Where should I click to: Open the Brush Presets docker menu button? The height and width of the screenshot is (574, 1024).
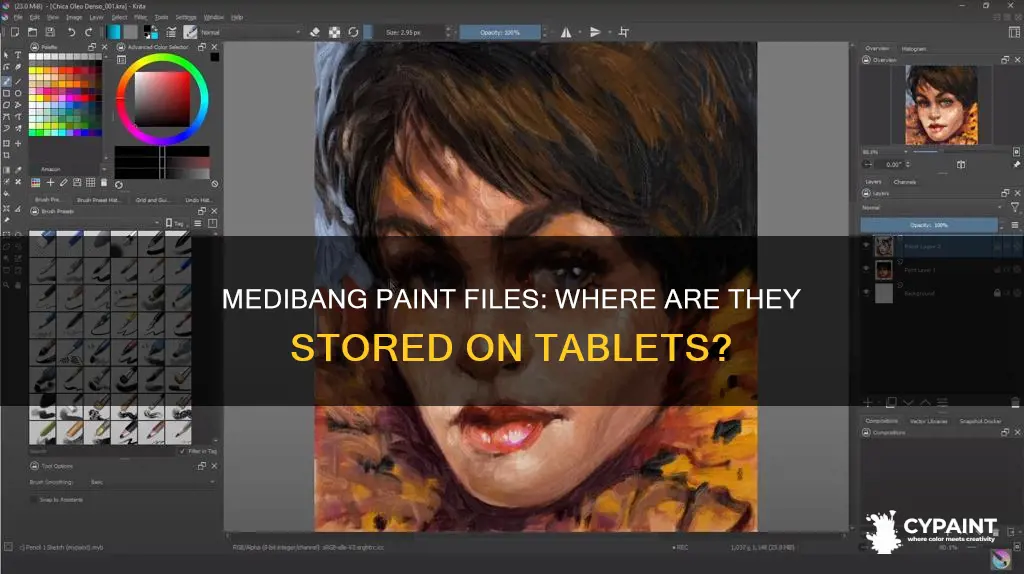(198, 223)
